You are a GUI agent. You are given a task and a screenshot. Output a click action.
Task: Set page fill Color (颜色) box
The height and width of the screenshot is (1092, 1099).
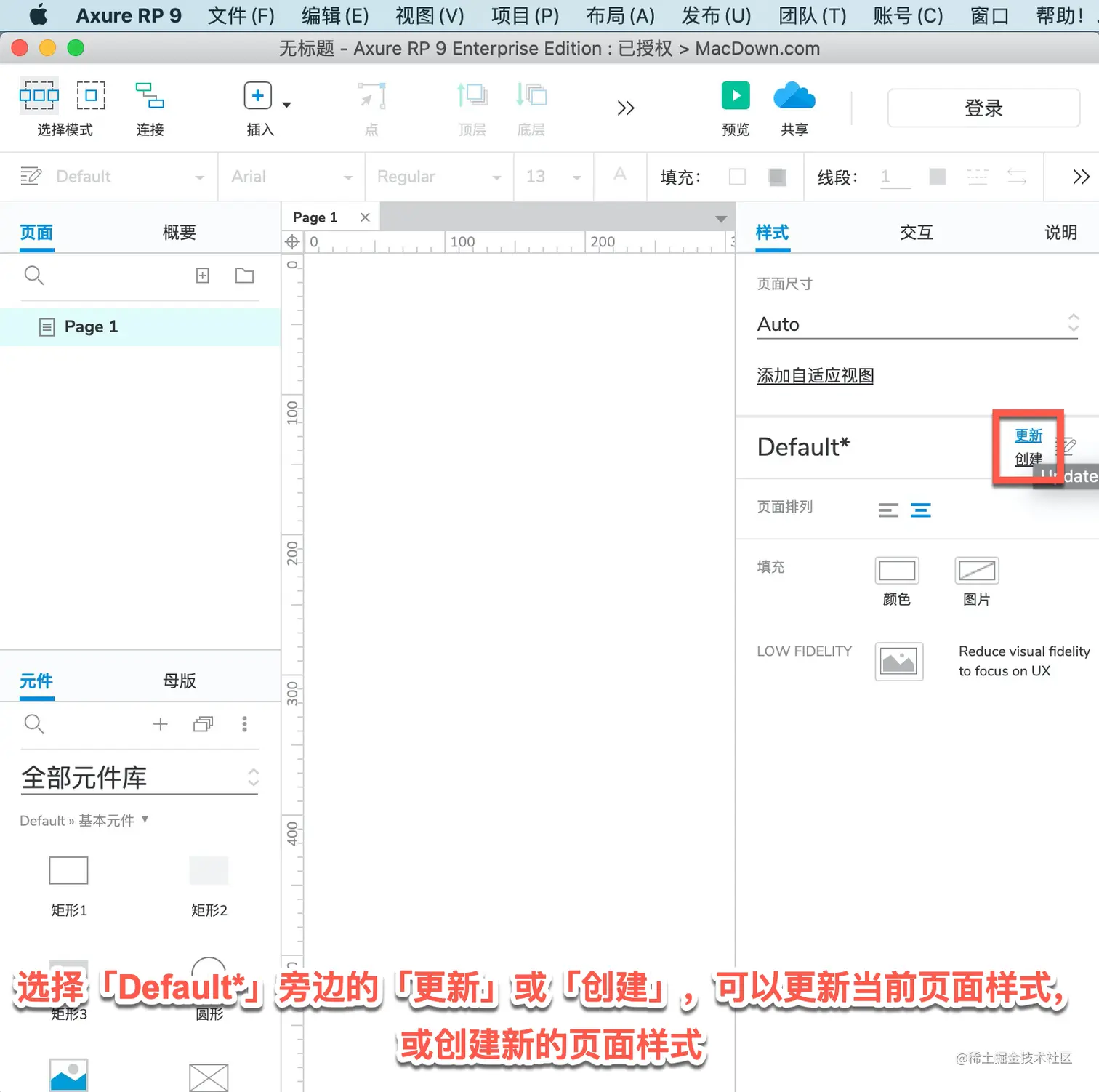point(897,571)
